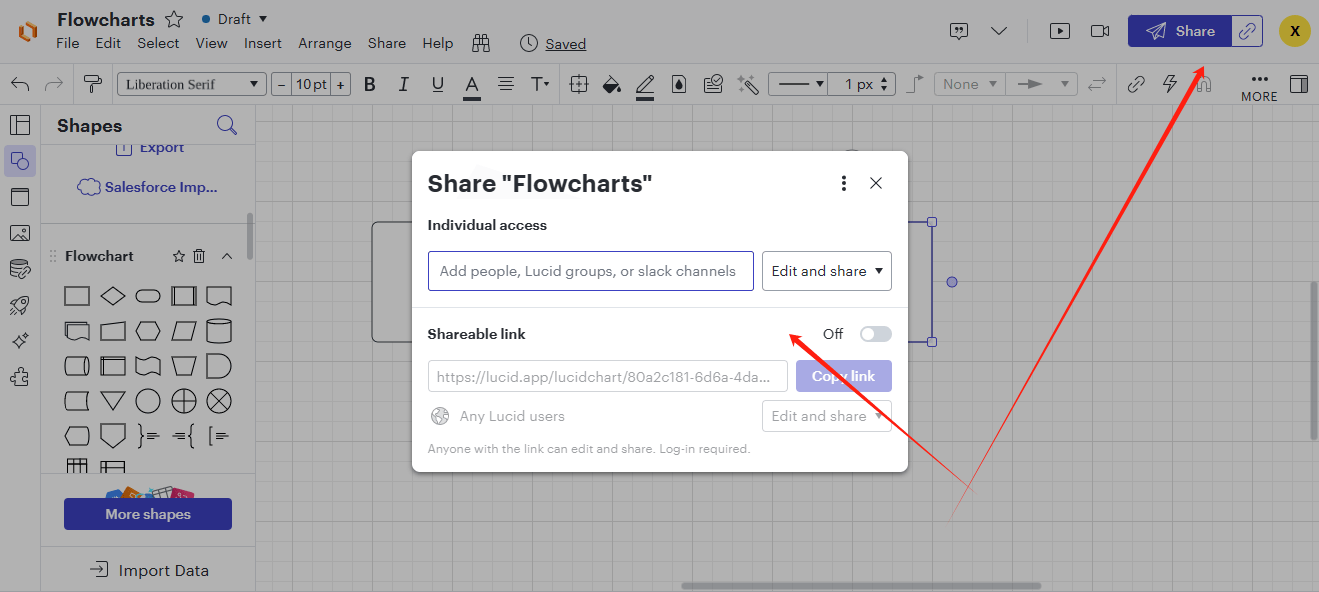Viewport: 1319px width, 592px height.
Task: Delete Flowchart shape library with trash icon
Action: click(x=199, y=256)
